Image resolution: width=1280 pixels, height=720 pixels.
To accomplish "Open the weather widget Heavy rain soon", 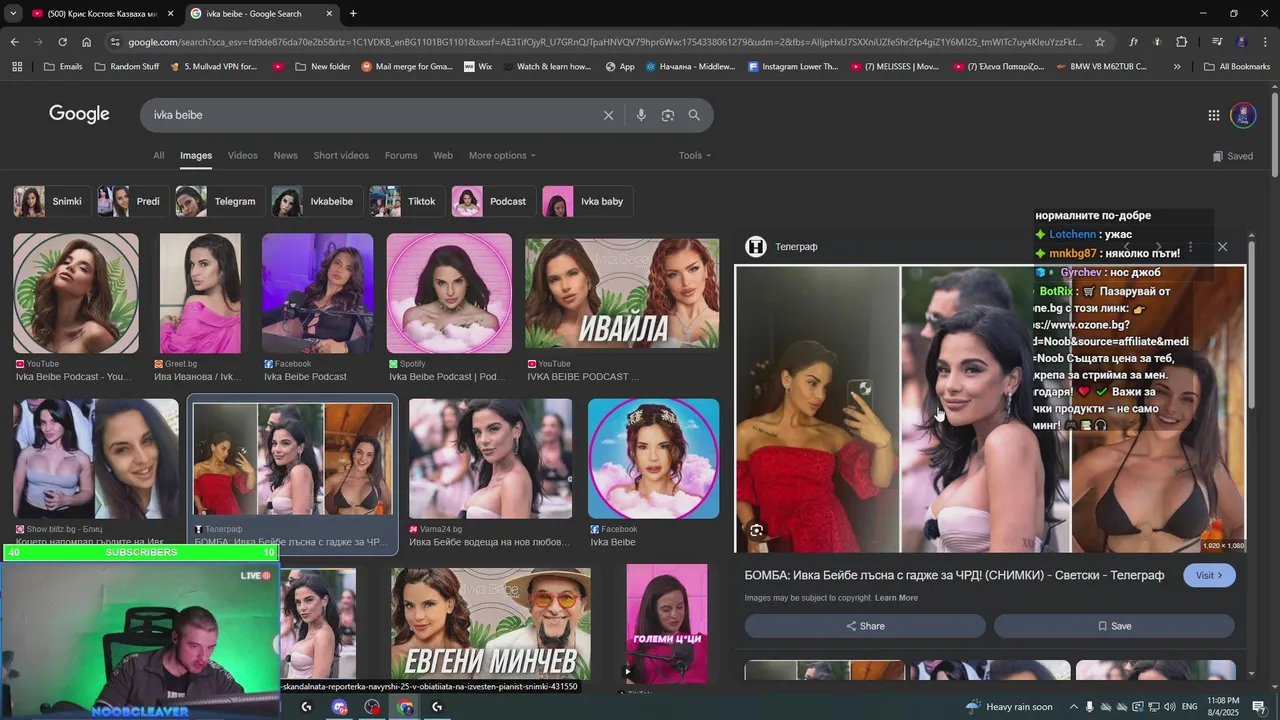I will [1009, 707].
